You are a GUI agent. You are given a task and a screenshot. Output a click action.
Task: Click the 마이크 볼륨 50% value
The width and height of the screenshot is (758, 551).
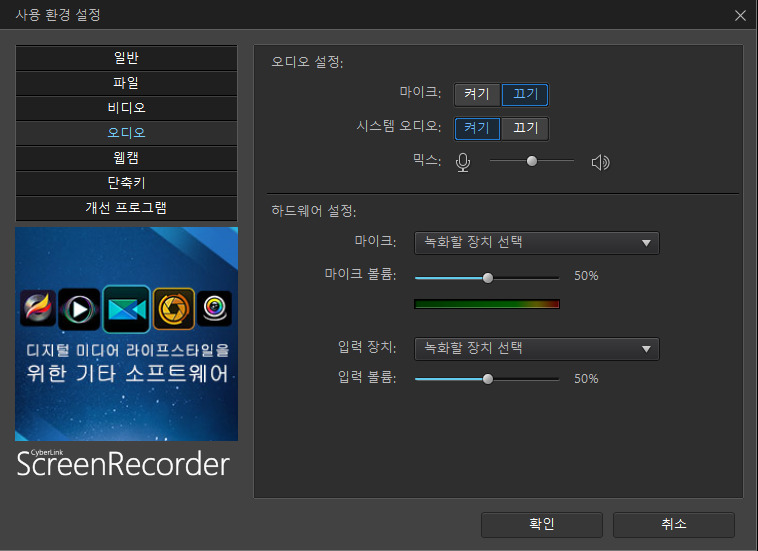(586, 276)
